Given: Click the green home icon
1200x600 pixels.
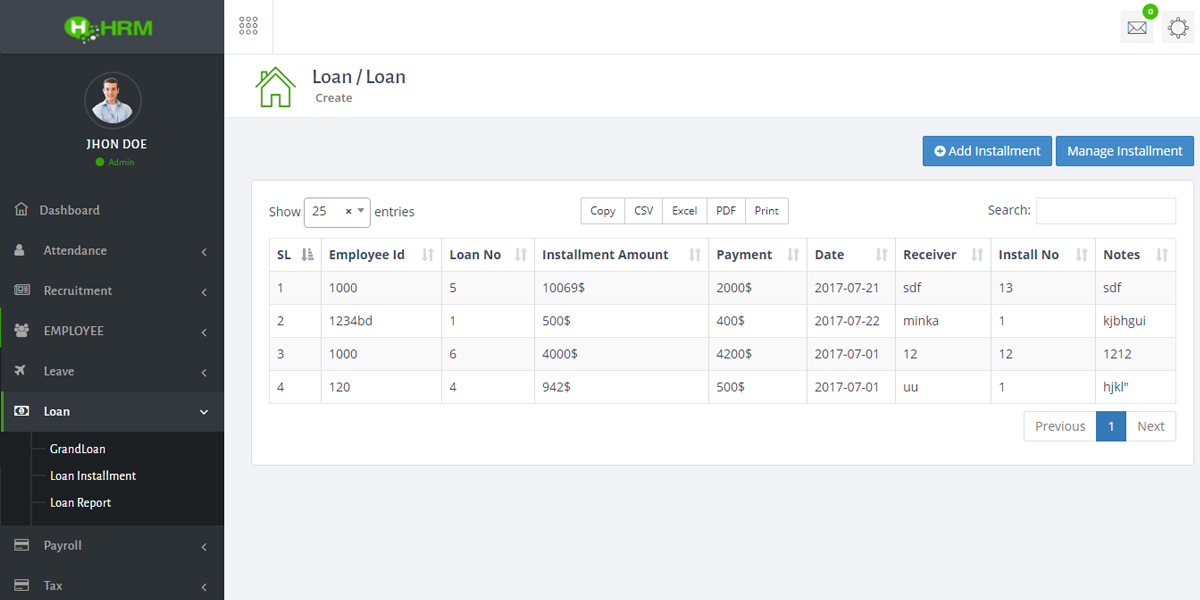Looking at the screenshot, I should point(275,87).
